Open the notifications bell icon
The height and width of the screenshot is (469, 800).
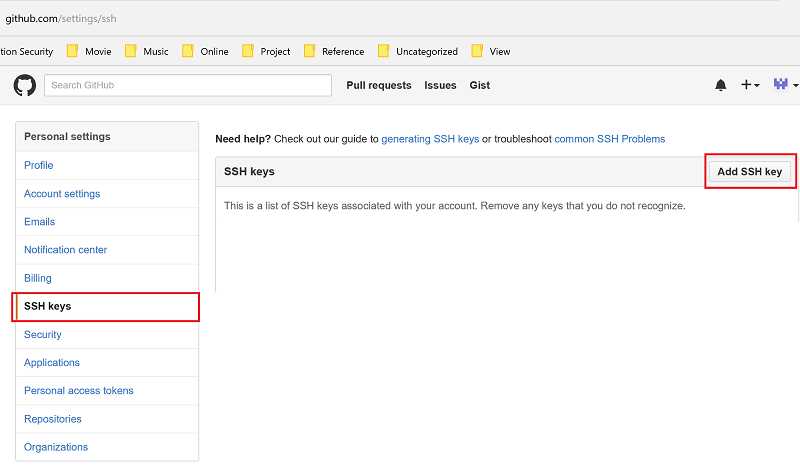(x=720, y=85)
